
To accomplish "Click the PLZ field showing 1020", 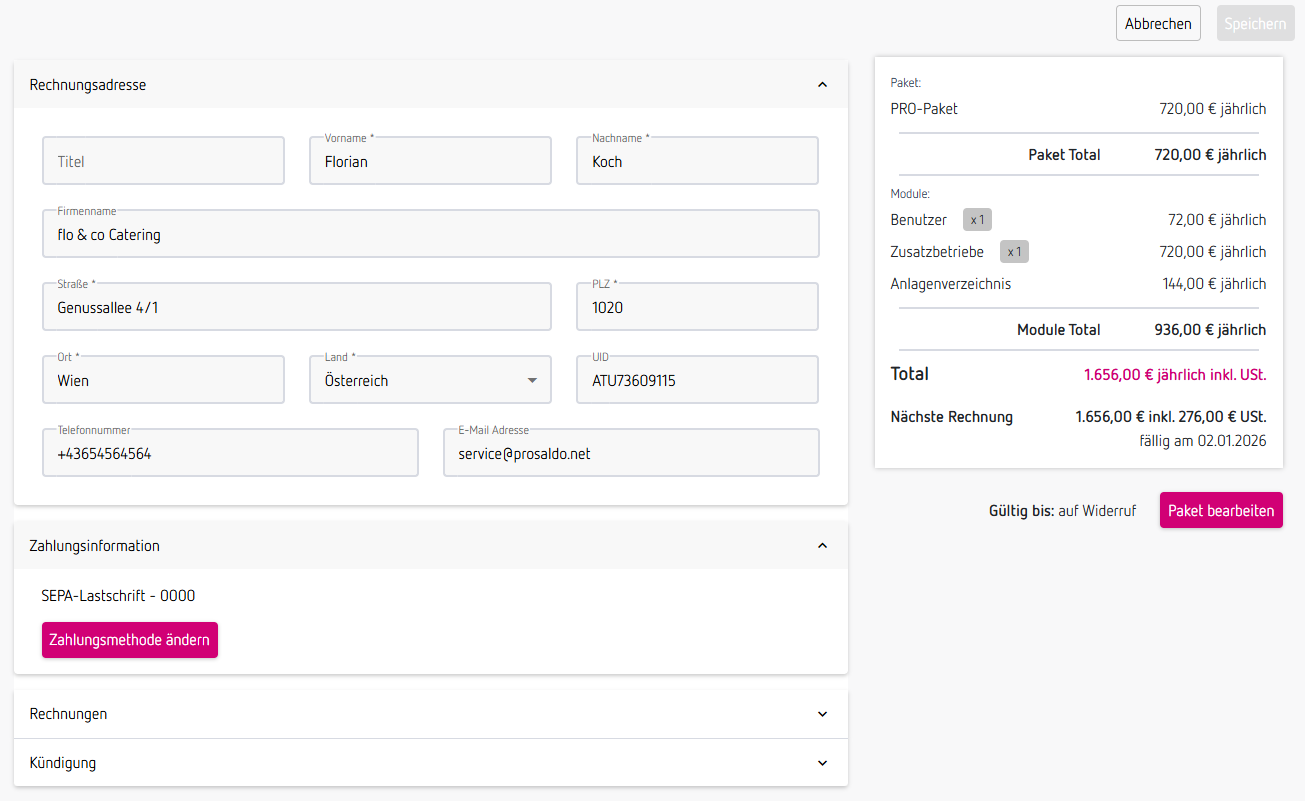I will (697, 308).
